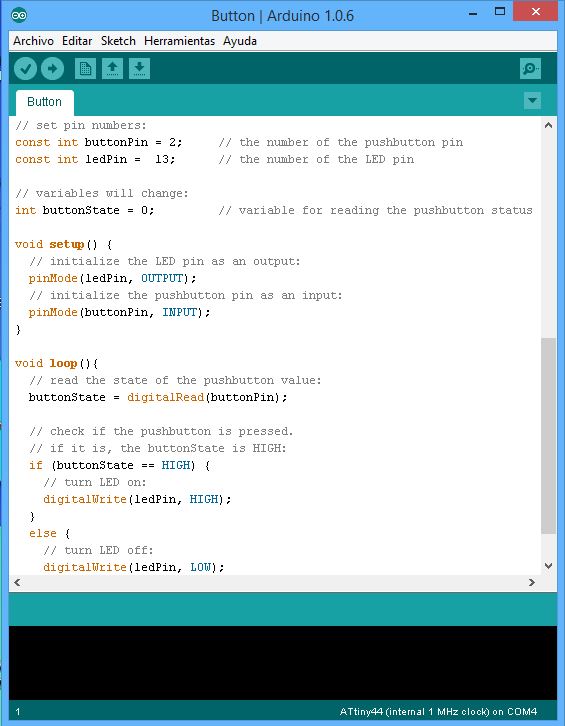Click the horizontal scrollbar right arrow
Image resolution: width=565 pixels, height=726 pixels.
tap(532, 582)
